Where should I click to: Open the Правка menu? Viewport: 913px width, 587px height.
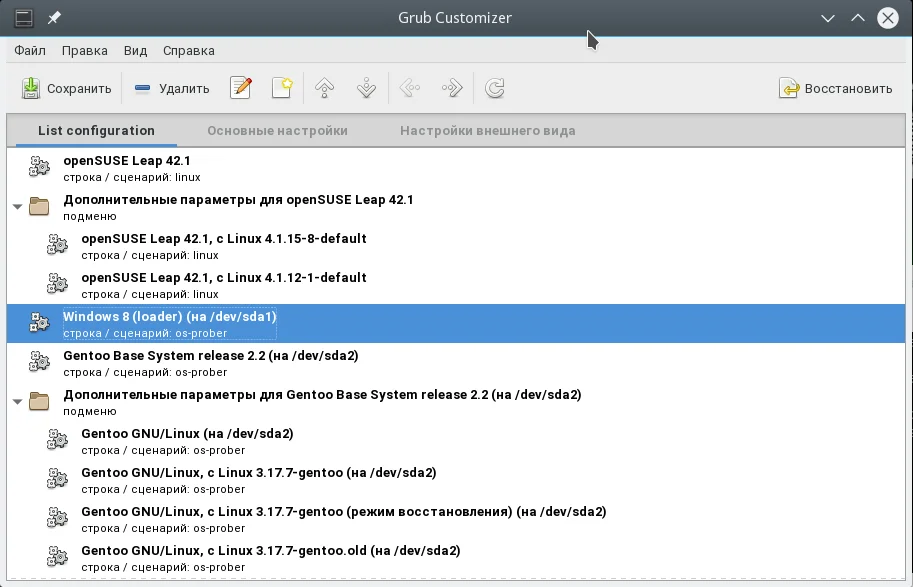[x=84, y=51]
